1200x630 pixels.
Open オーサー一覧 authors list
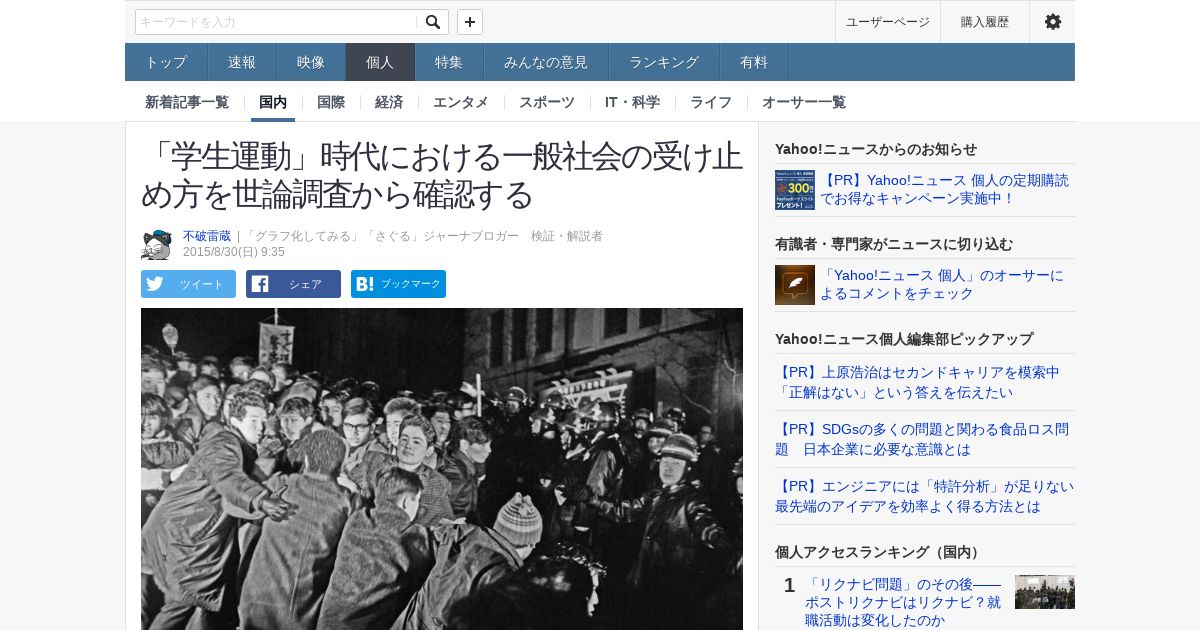tap(804, 102)
